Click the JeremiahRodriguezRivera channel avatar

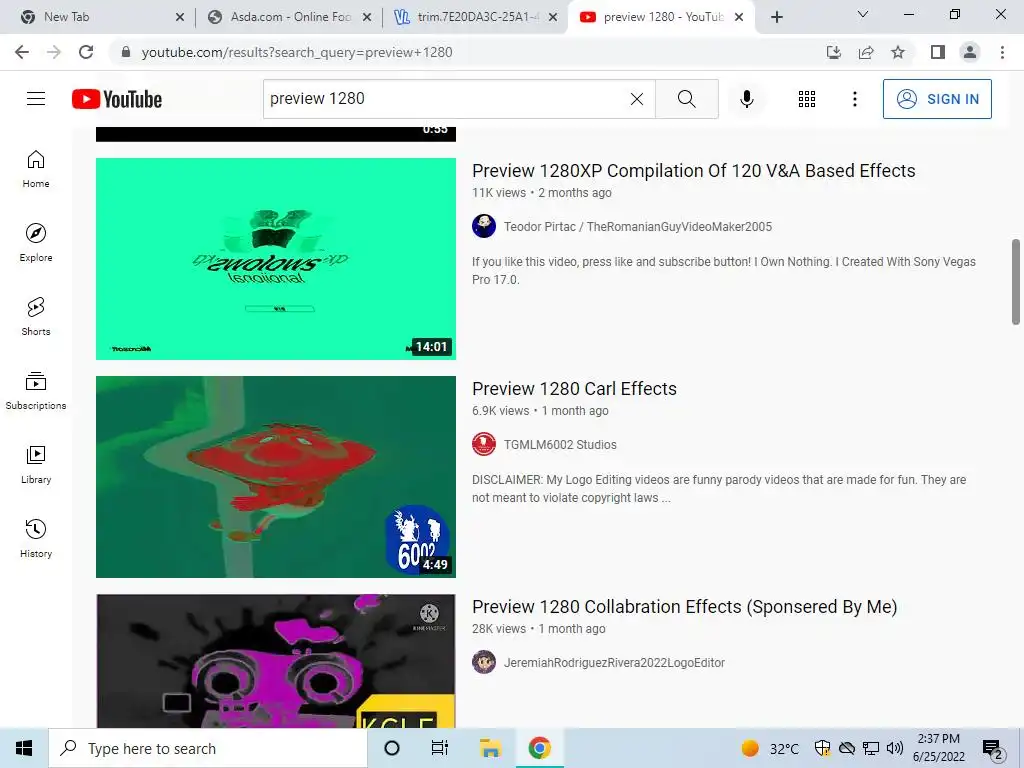(x=484, y=662)
